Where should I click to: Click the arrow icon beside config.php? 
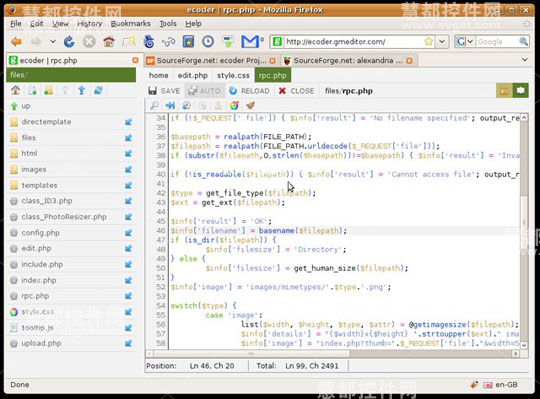pos(128,233)
